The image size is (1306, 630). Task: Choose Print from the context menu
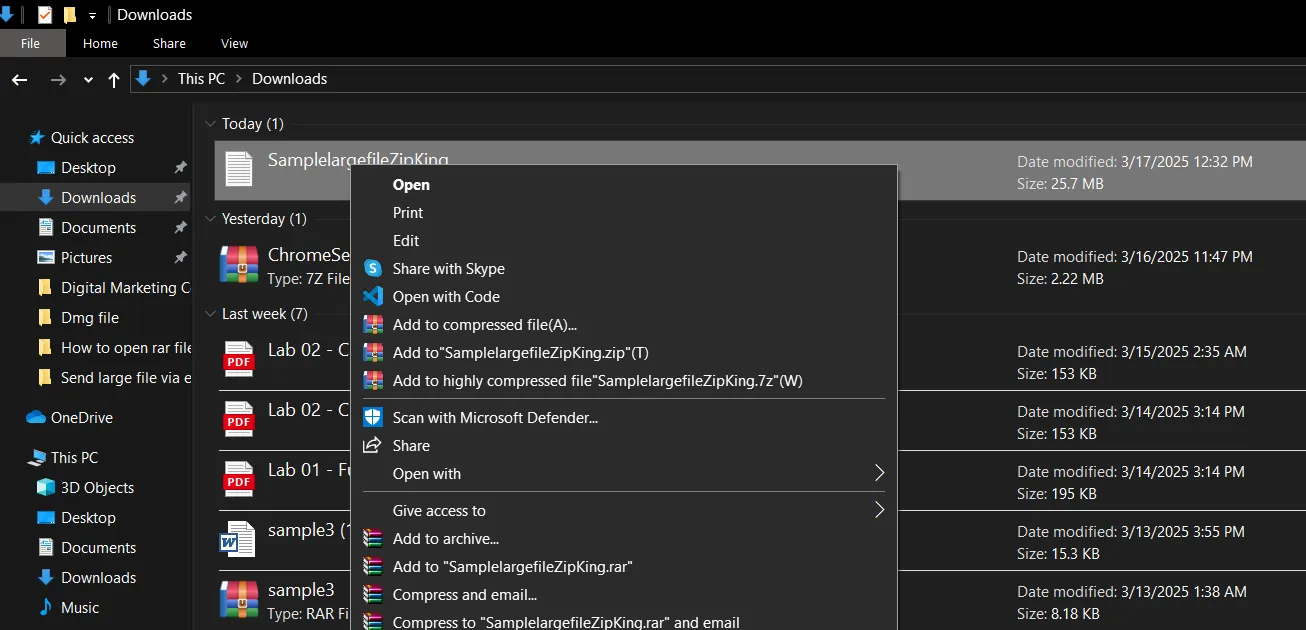click(x=408, y=213)
